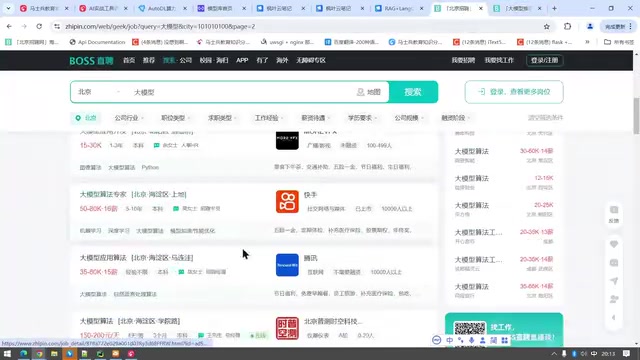The image size is (640, 360).
Task: Expand the 公司行业 filter dropdown
Action: [129, 118]
